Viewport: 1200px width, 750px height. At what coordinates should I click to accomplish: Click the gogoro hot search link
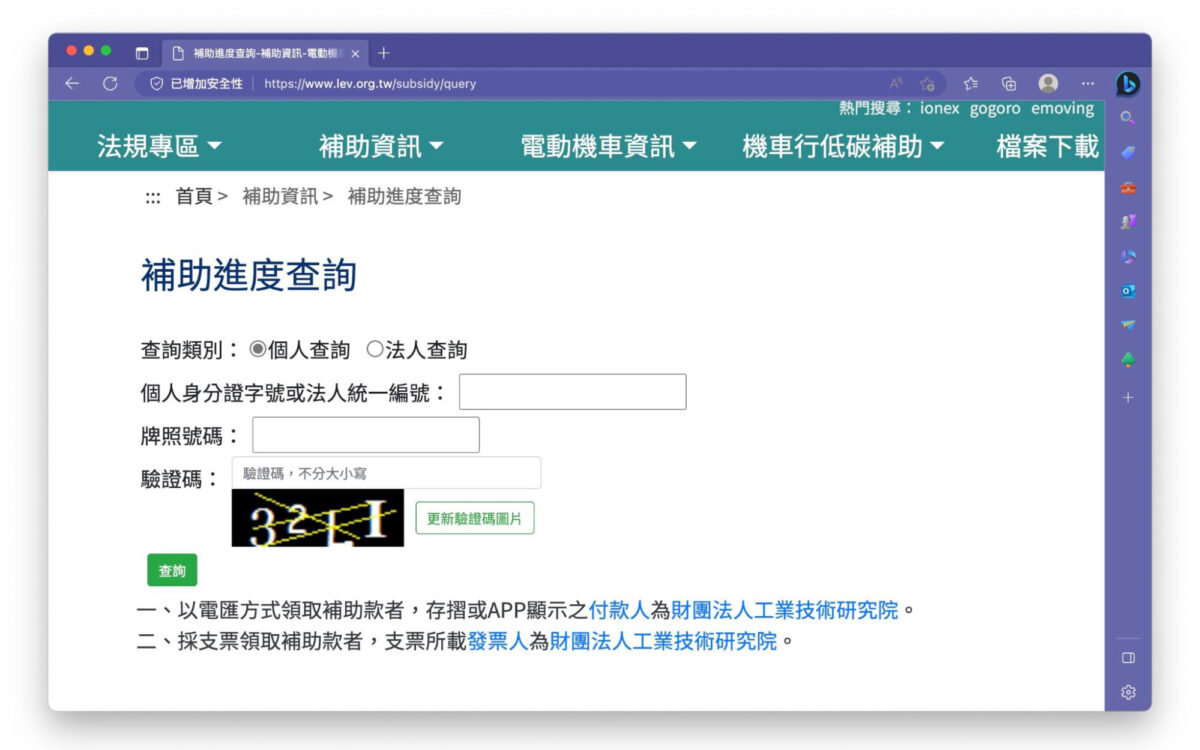(x=995, y=109)
